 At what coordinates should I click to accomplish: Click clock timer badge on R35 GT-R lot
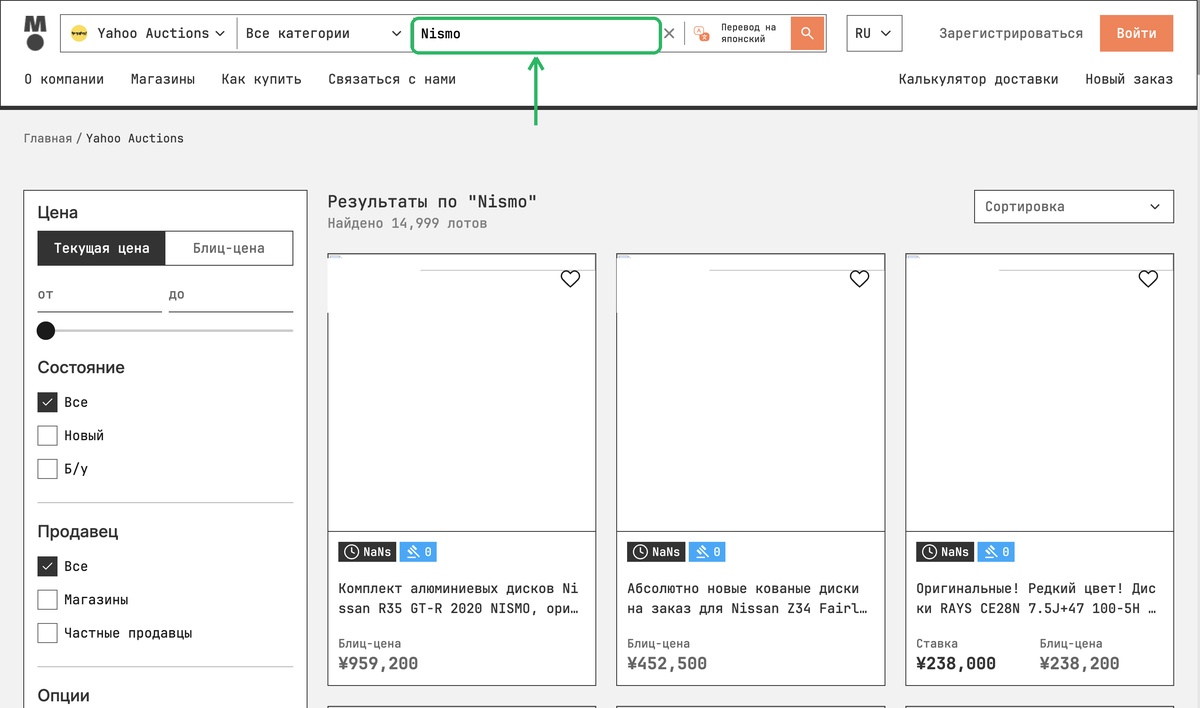click(x=368, y=552)
